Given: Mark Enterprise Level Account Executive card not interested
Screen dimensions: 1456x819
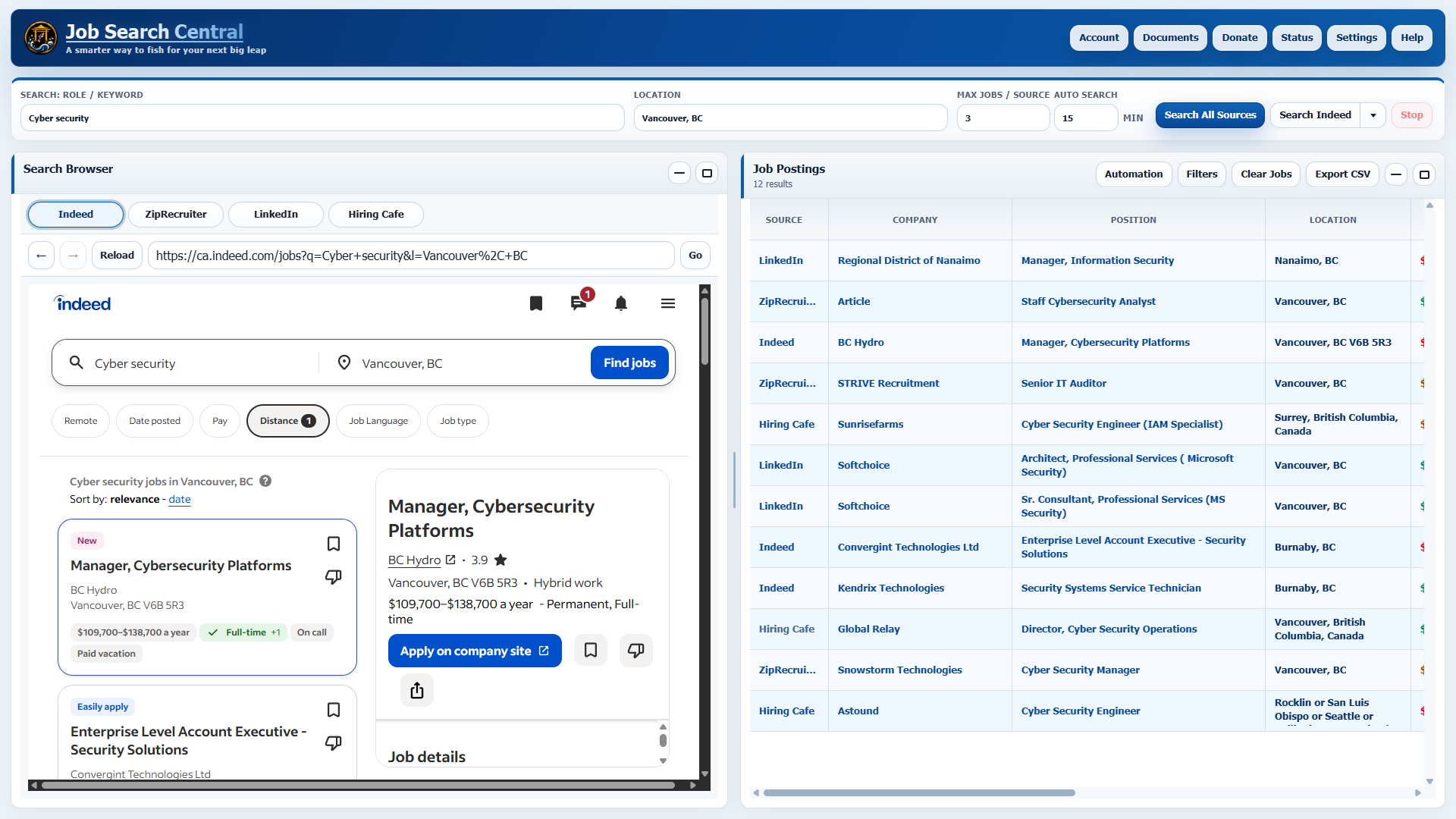Looking at the screenshot, I should [334, 743].
